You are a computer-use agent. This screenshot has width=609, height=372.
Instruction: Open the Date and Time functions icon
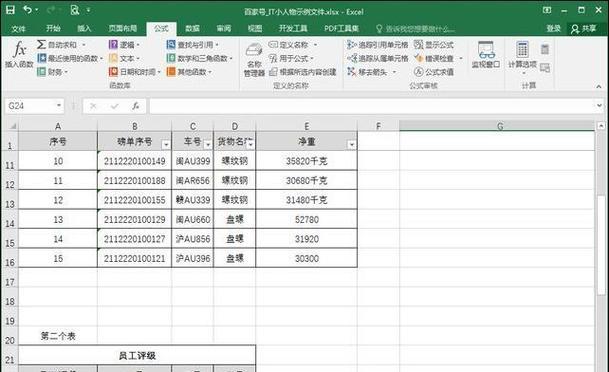(113, 71)
